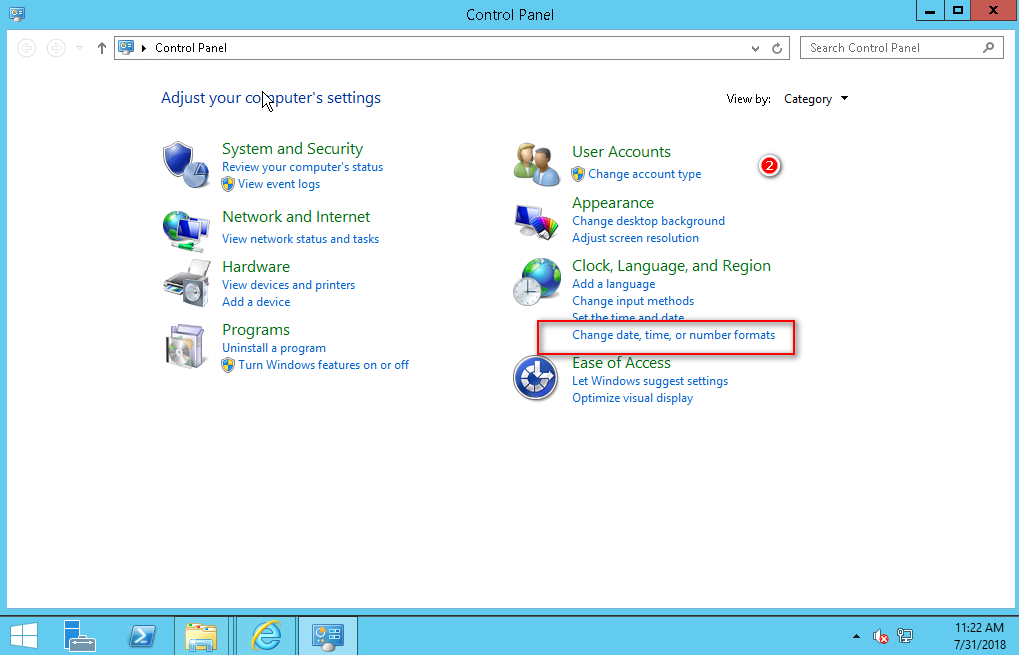
Task: Open Uninstall a program link
Action: [274, 348]
